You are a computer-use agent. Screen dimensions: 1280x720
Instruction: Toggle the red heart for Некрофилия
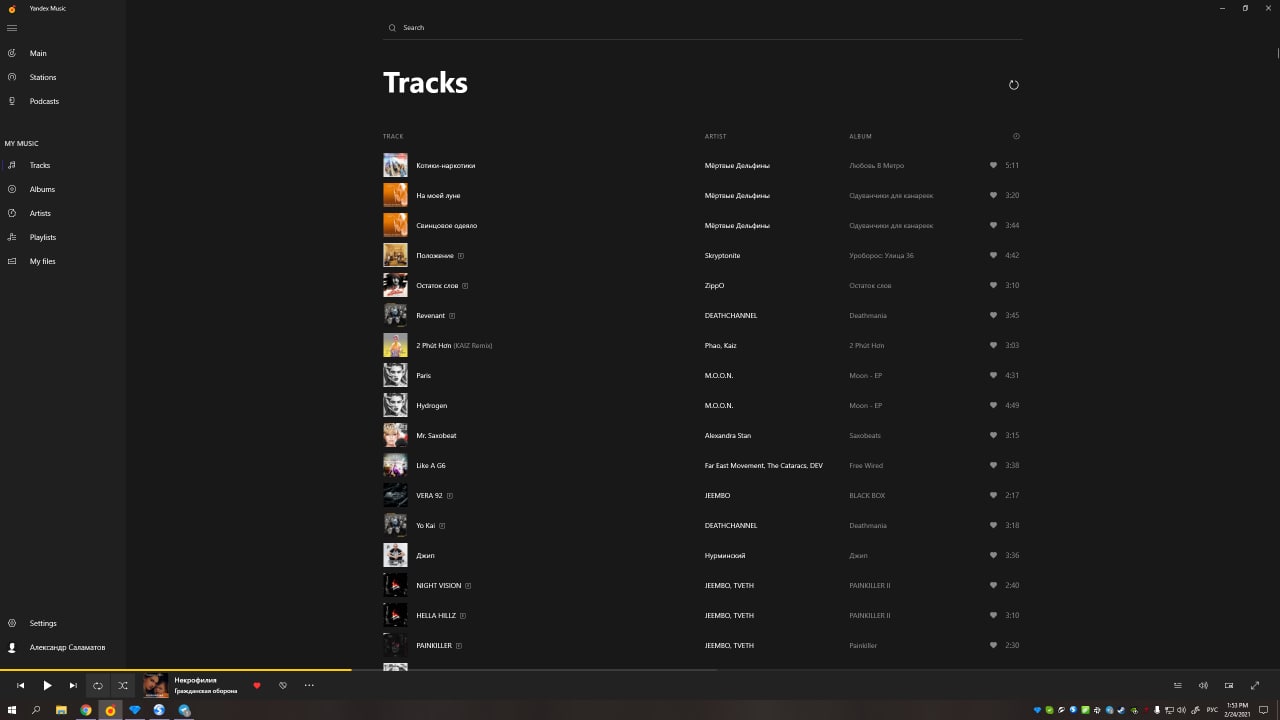[257, 685]
